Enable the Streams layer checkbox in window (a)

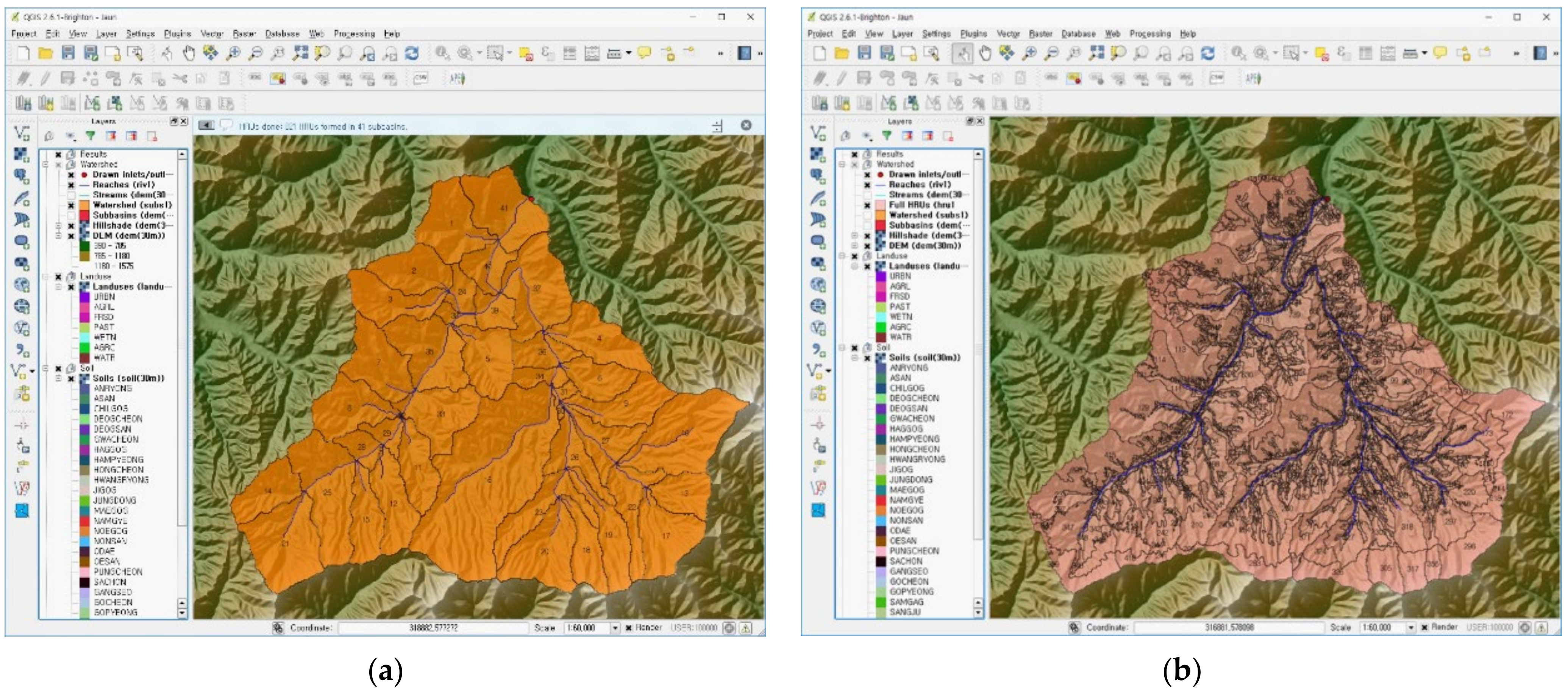click(71, 195)
